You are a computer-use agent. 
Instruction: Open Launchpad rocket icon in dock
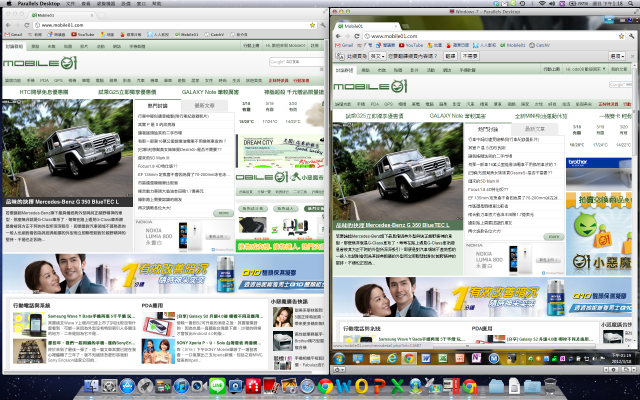pos(145,386)
